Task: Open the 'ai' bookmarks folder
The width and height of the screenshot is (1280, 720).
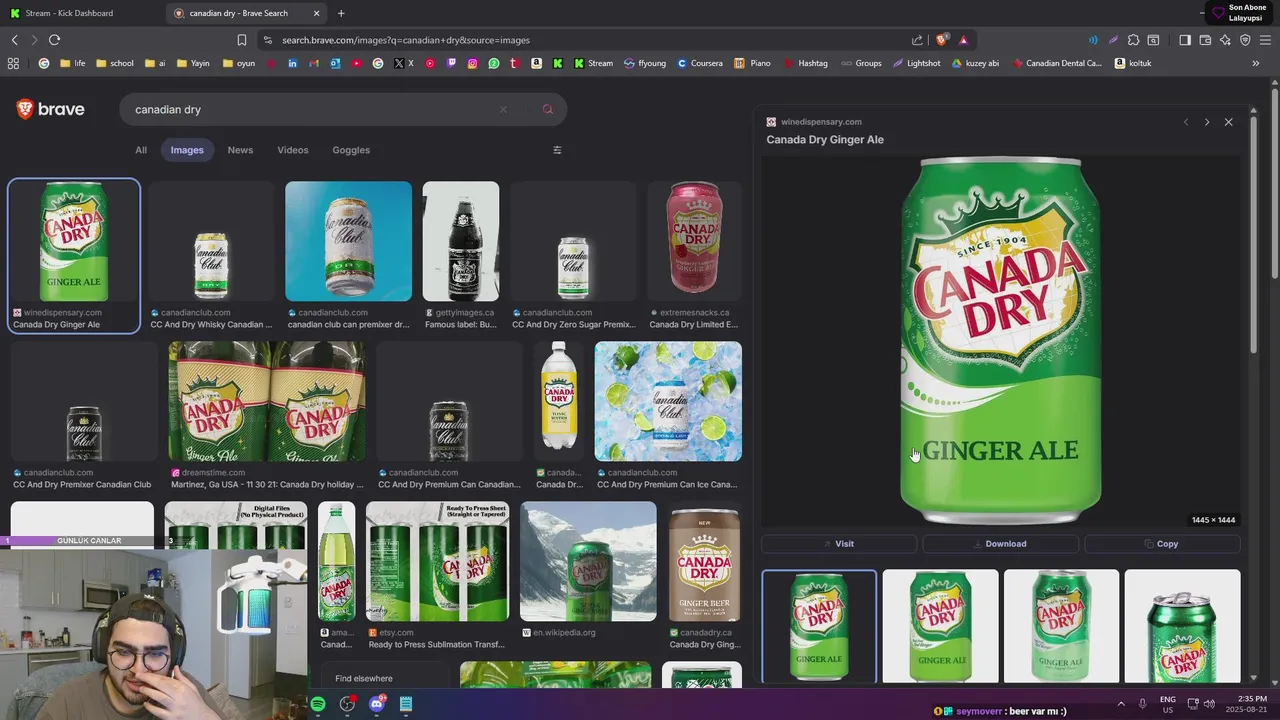Action: tap(155, 63)
